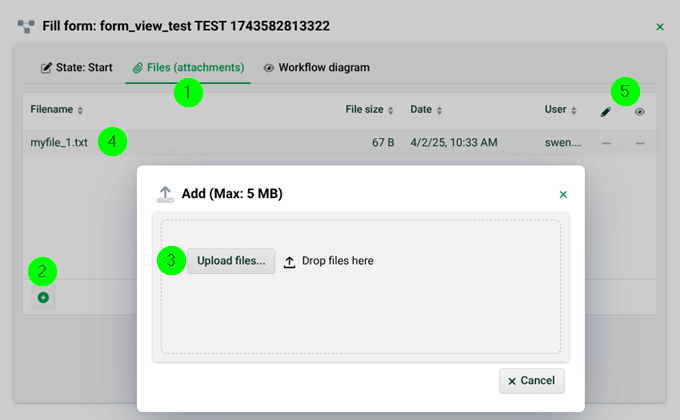Click the eye view column icon

tap(639, 112)
